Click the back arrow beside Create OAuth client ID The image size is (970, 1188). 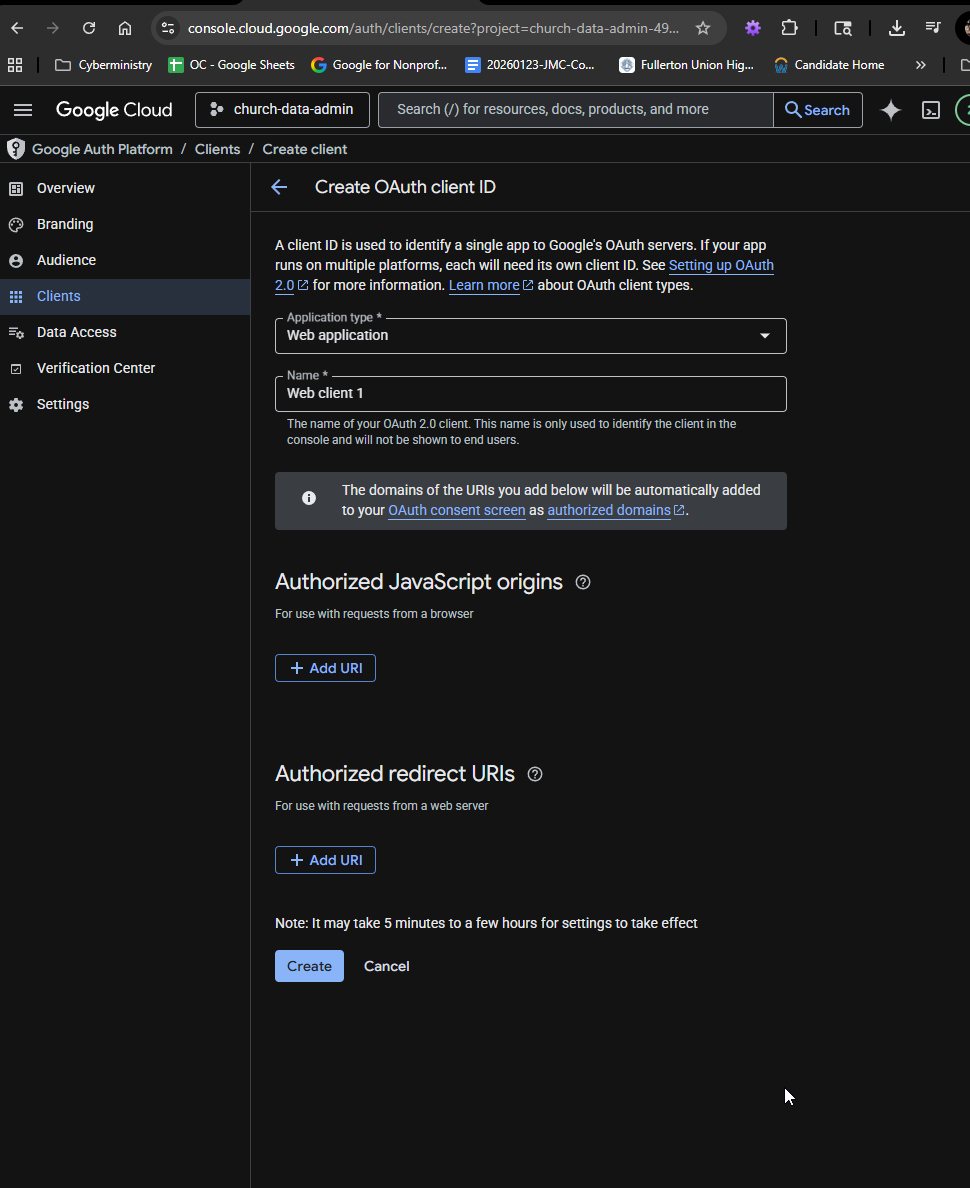click(x=279, y=187)
